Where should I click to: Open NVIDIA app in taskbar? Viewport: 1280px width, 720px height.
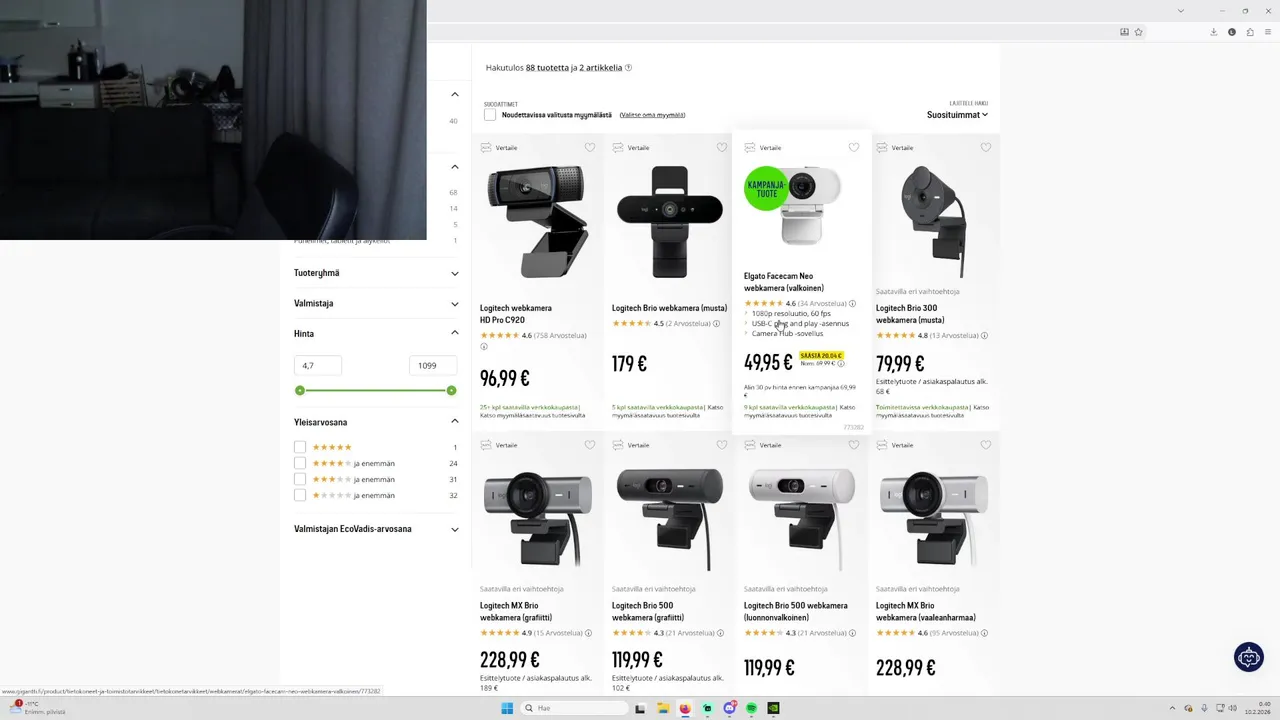coord(773,708)
